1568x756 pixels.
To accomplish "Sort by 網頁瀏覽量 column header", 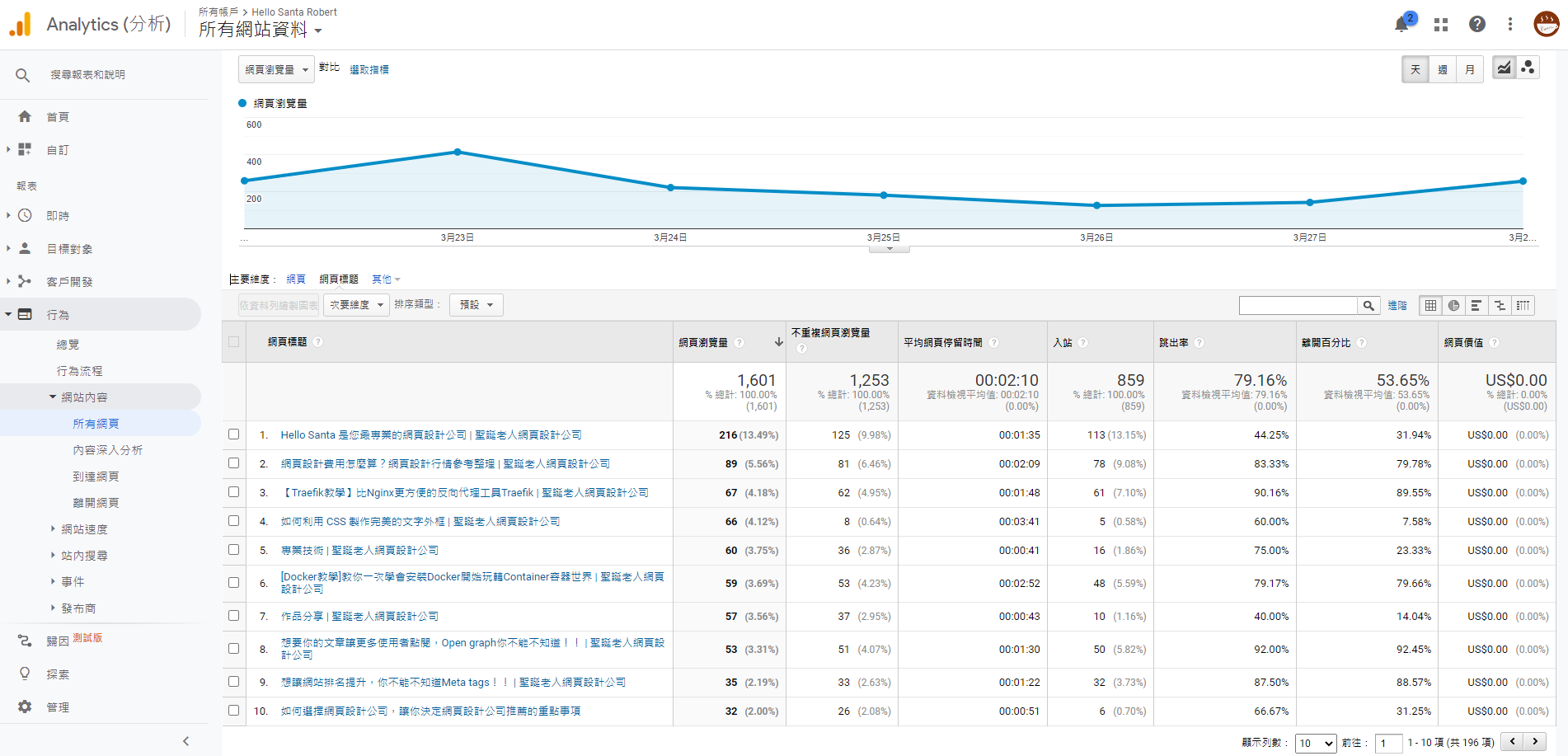I will tap(703, 342).
